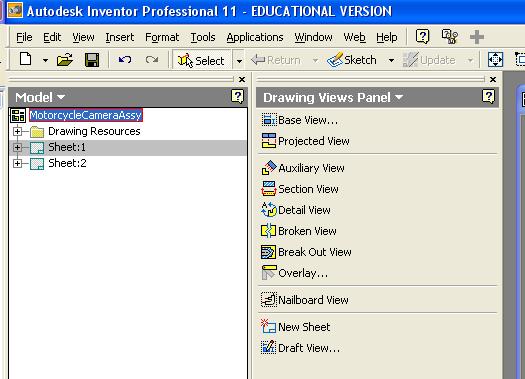Open the Sketch dropdown arrow
The height and width of the screenshot is (379, 525).
point(391,61)
